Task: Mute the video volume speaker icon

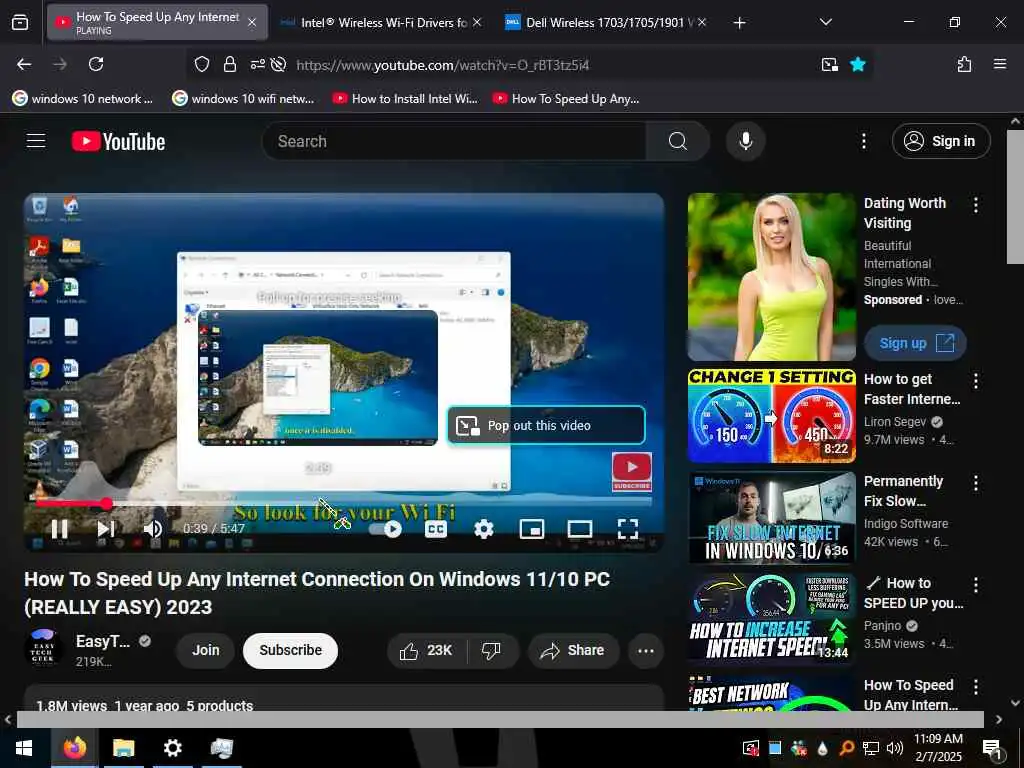Action: pos(153,529)
